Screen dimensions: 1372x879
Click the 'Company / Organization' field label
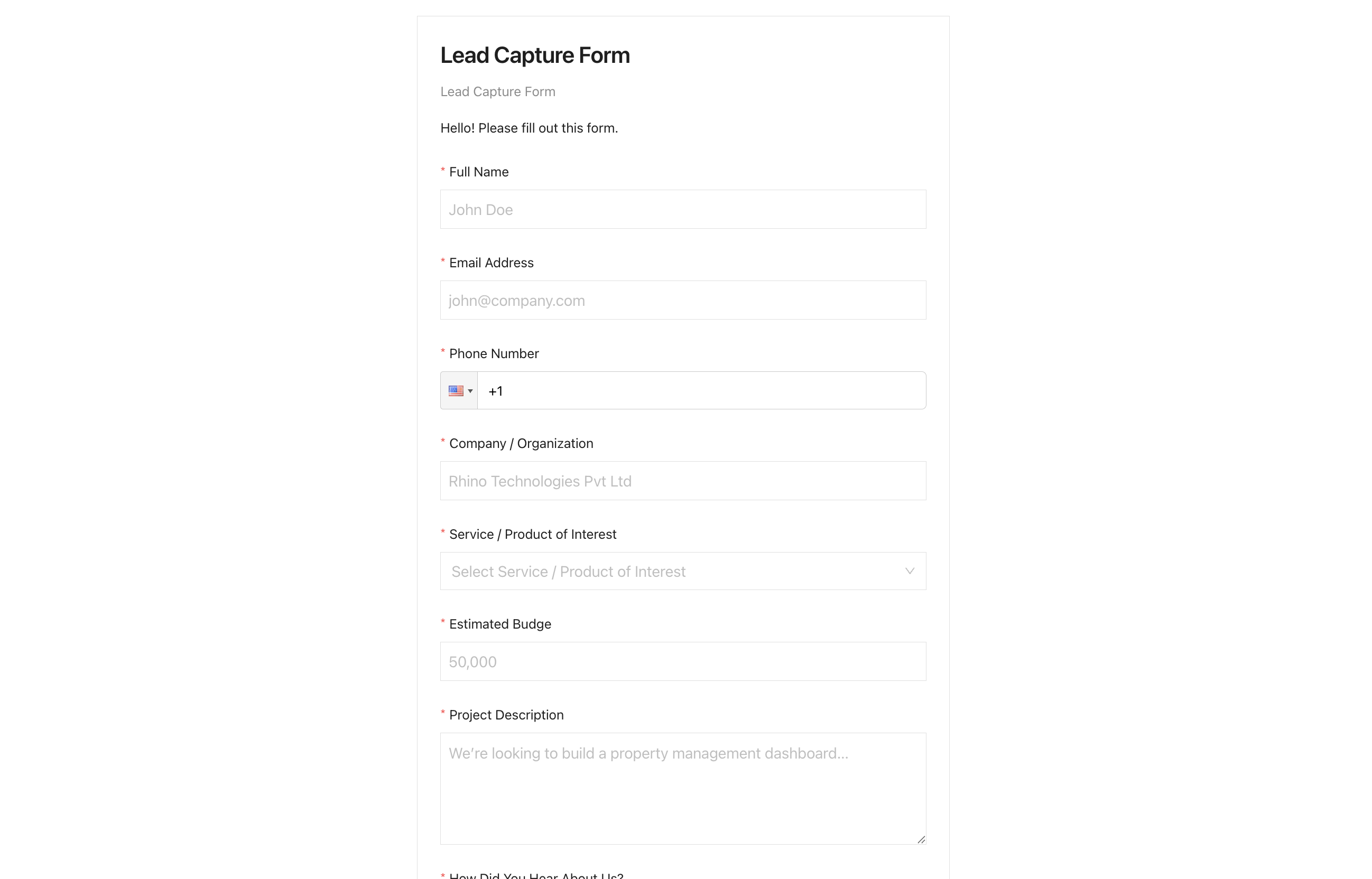coord(521,444)
